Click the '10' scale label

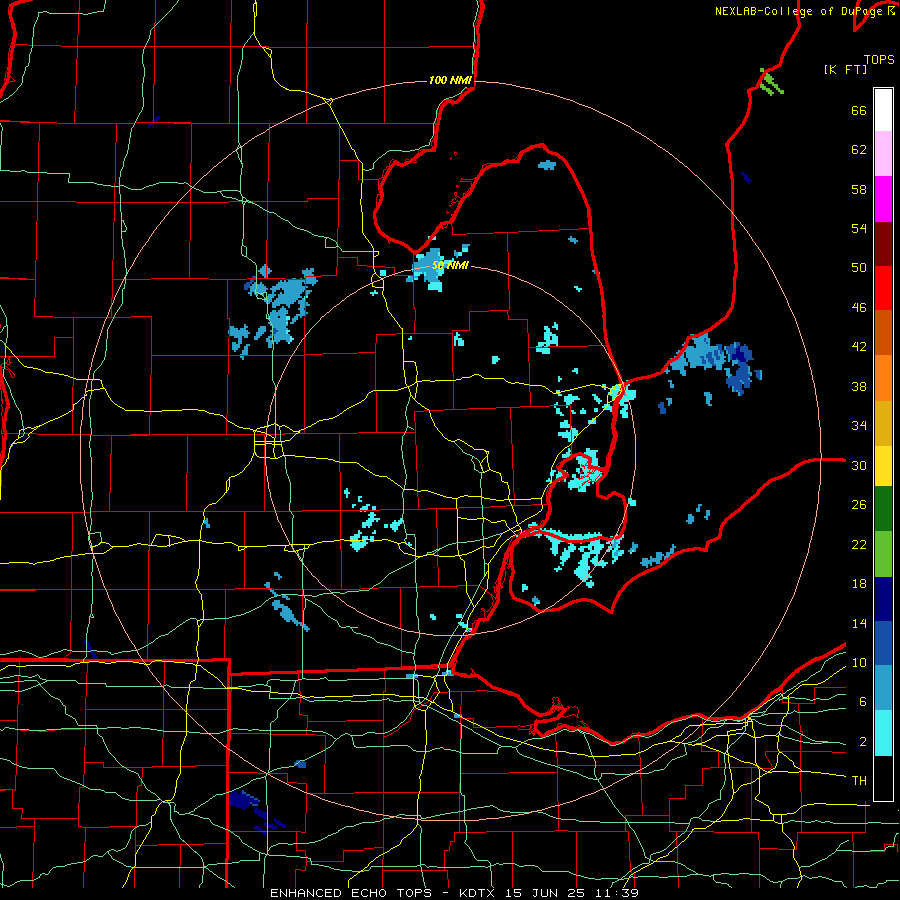click(x=859, y=662)
